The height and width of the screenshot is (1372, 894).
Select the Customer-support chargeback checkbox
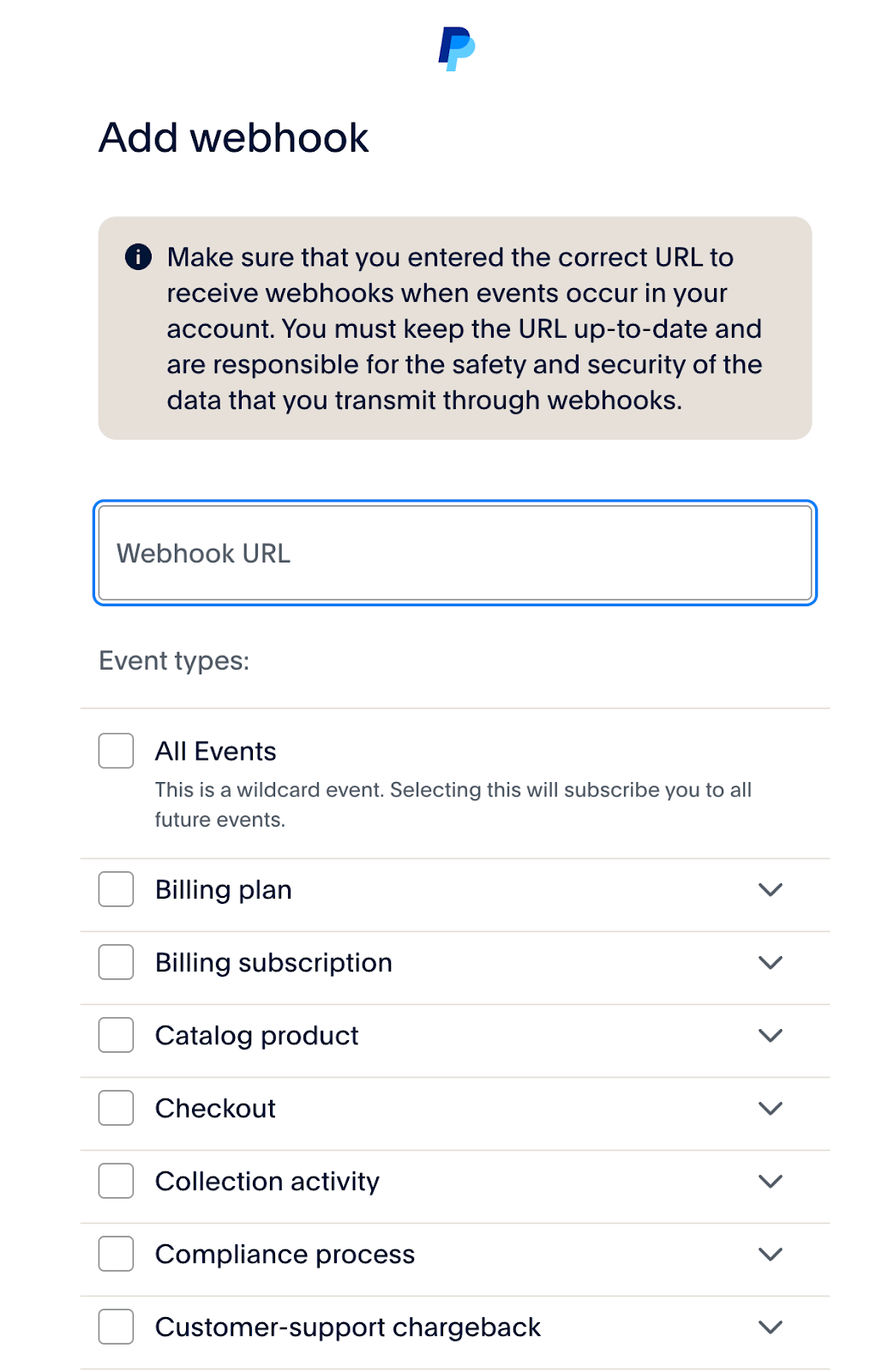click(x=116, y=1327)
